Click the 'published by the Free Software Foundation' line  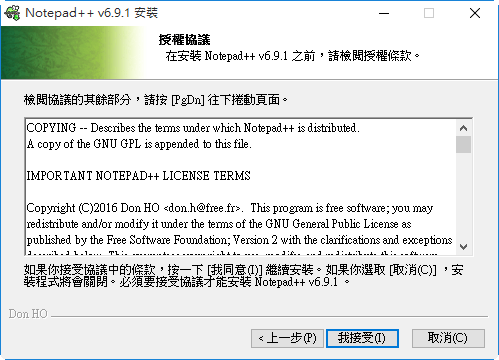[239, 240]
